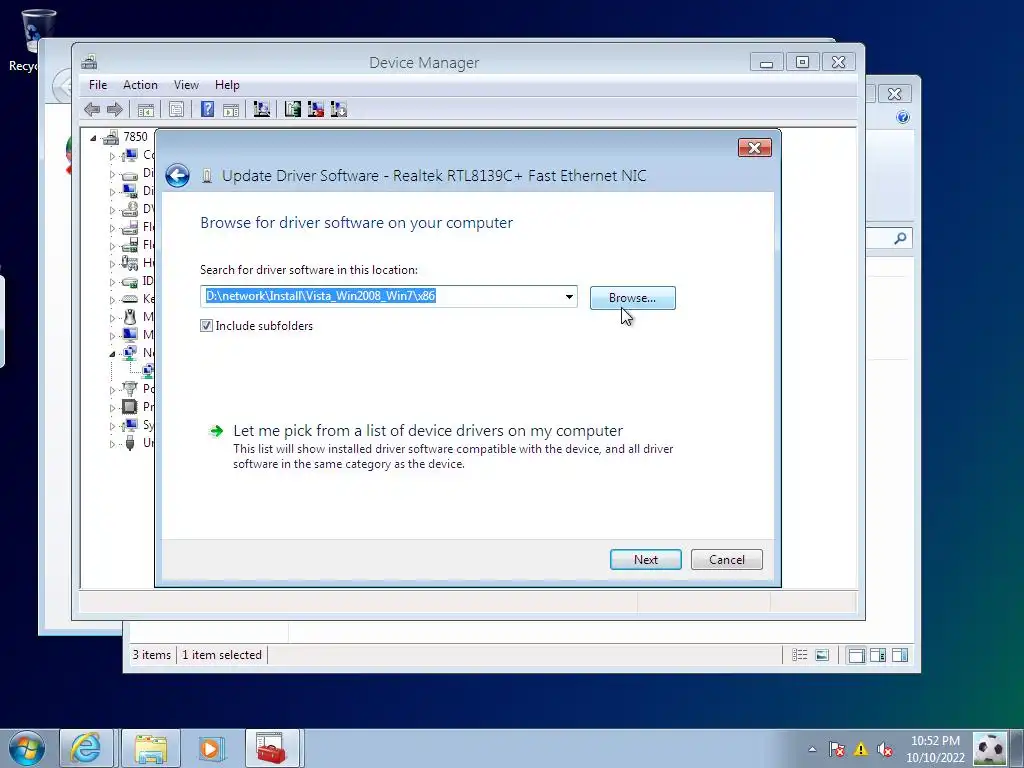Click the Update Driver Software toolbar icon
Image resolution: width=1024 pixels, height=768 pixels.
click(293, 109)
